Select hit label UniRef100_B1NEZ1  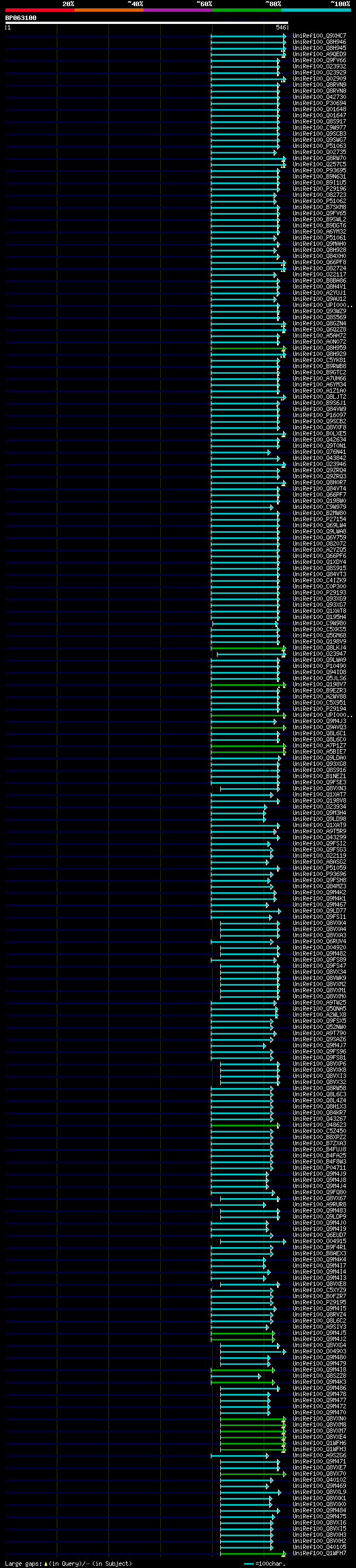click(319, 776)
